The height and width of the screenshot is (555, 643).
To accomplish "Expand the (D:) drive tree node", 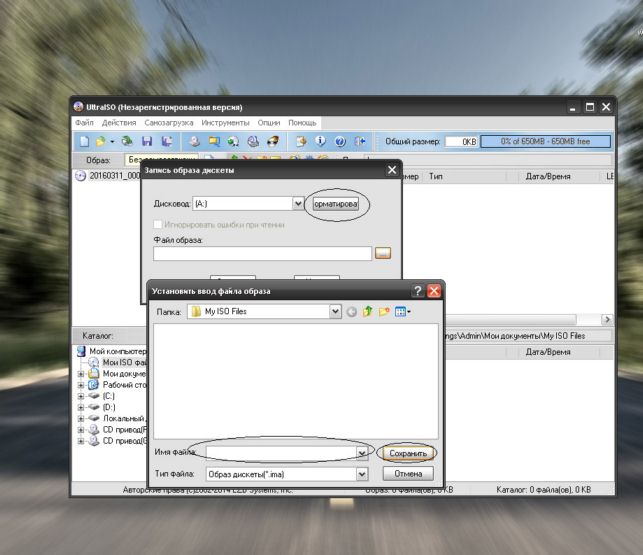I will tap(81, 407).
